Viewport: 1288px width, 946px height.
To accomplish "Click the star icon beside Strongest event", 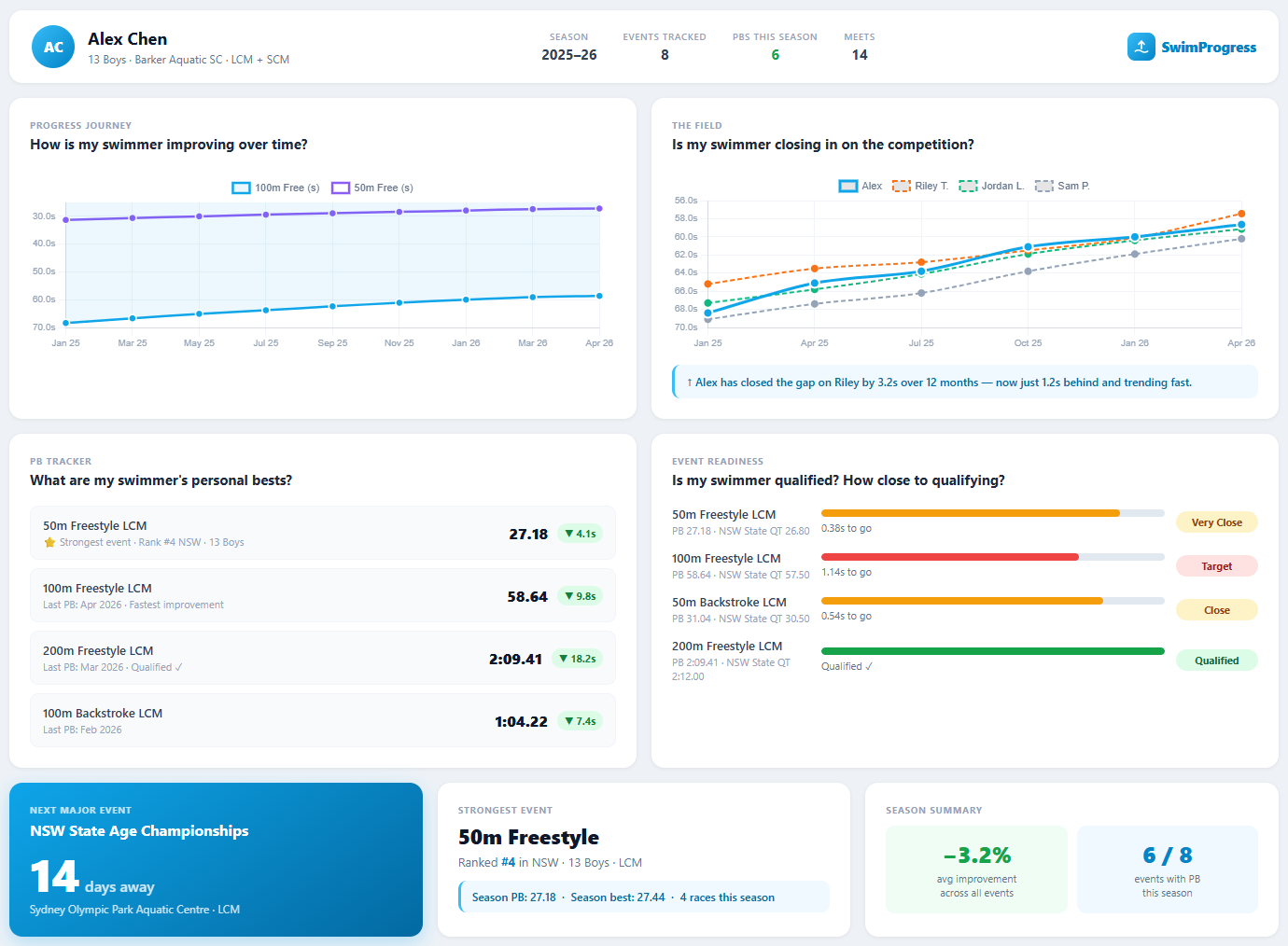I will point(49,542).
